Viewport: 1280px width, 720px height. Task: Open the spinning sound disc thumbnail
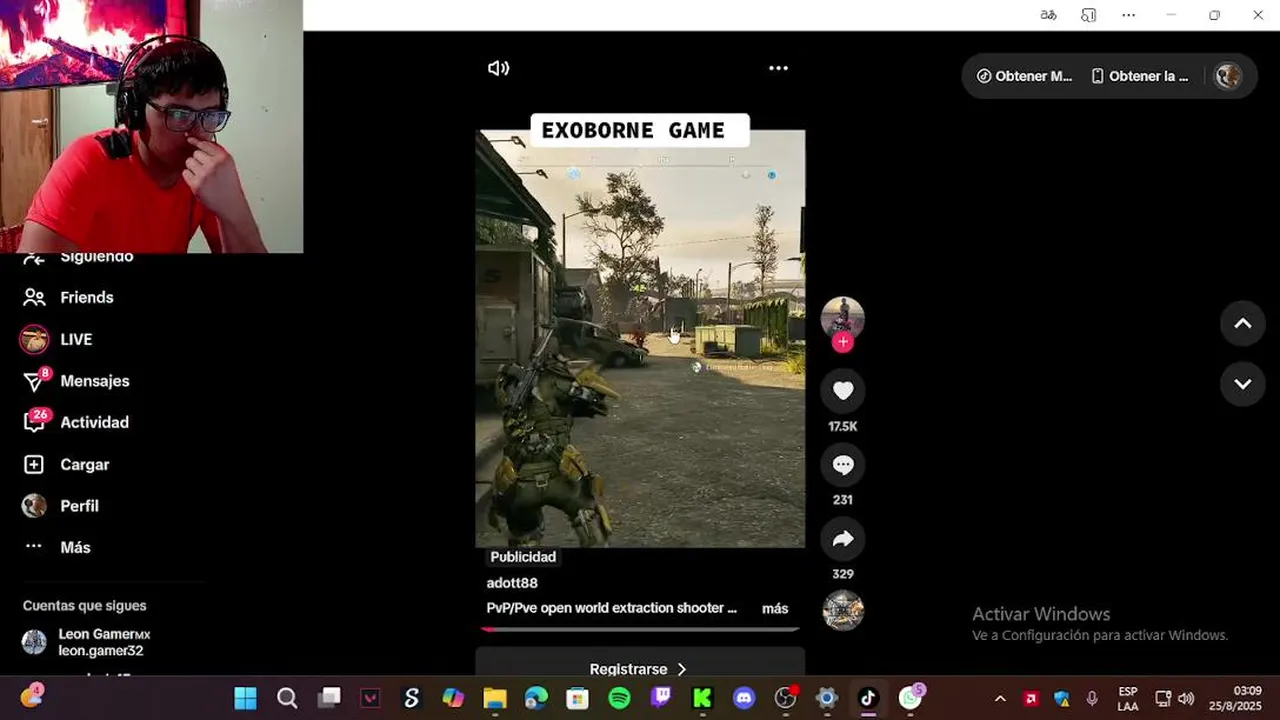pos(843,610)
